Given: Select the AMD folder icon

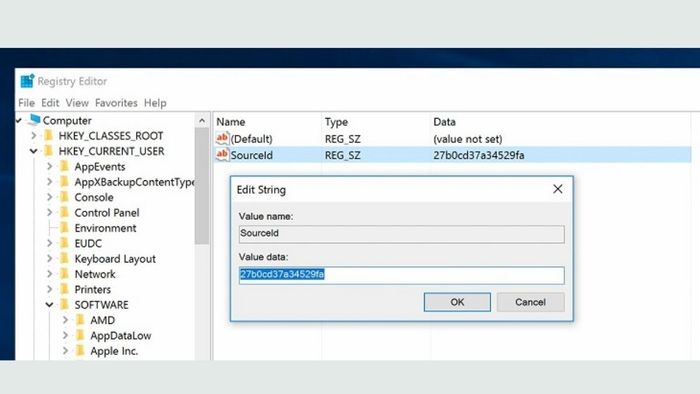Looking at the screenshot, I should pyautogui.click(x=80, y=320).
